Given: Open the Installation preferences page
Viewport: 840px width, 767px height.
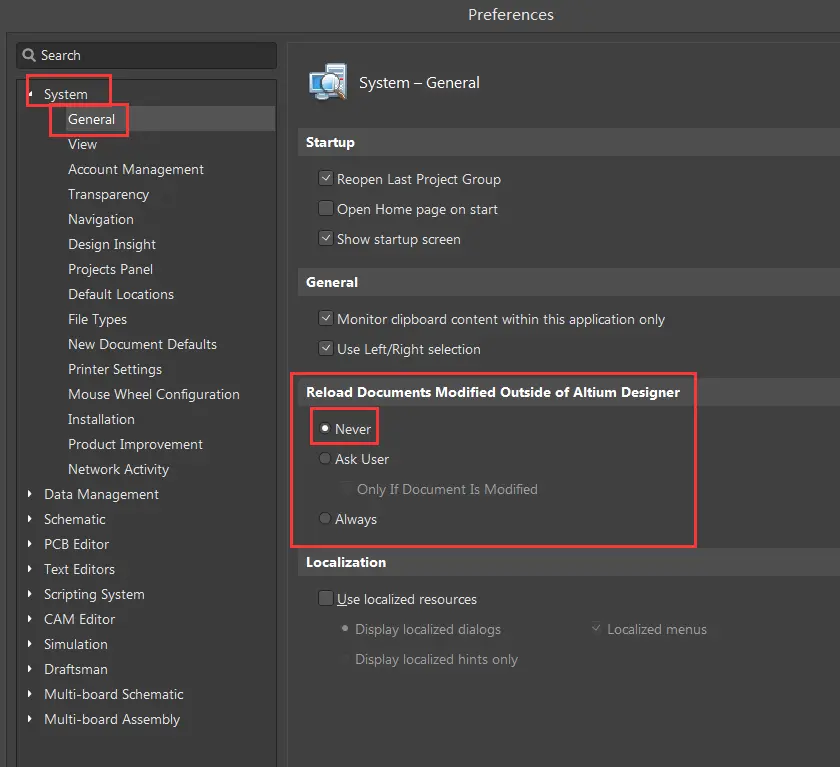Looking at the screenshot, I should 101,419.
